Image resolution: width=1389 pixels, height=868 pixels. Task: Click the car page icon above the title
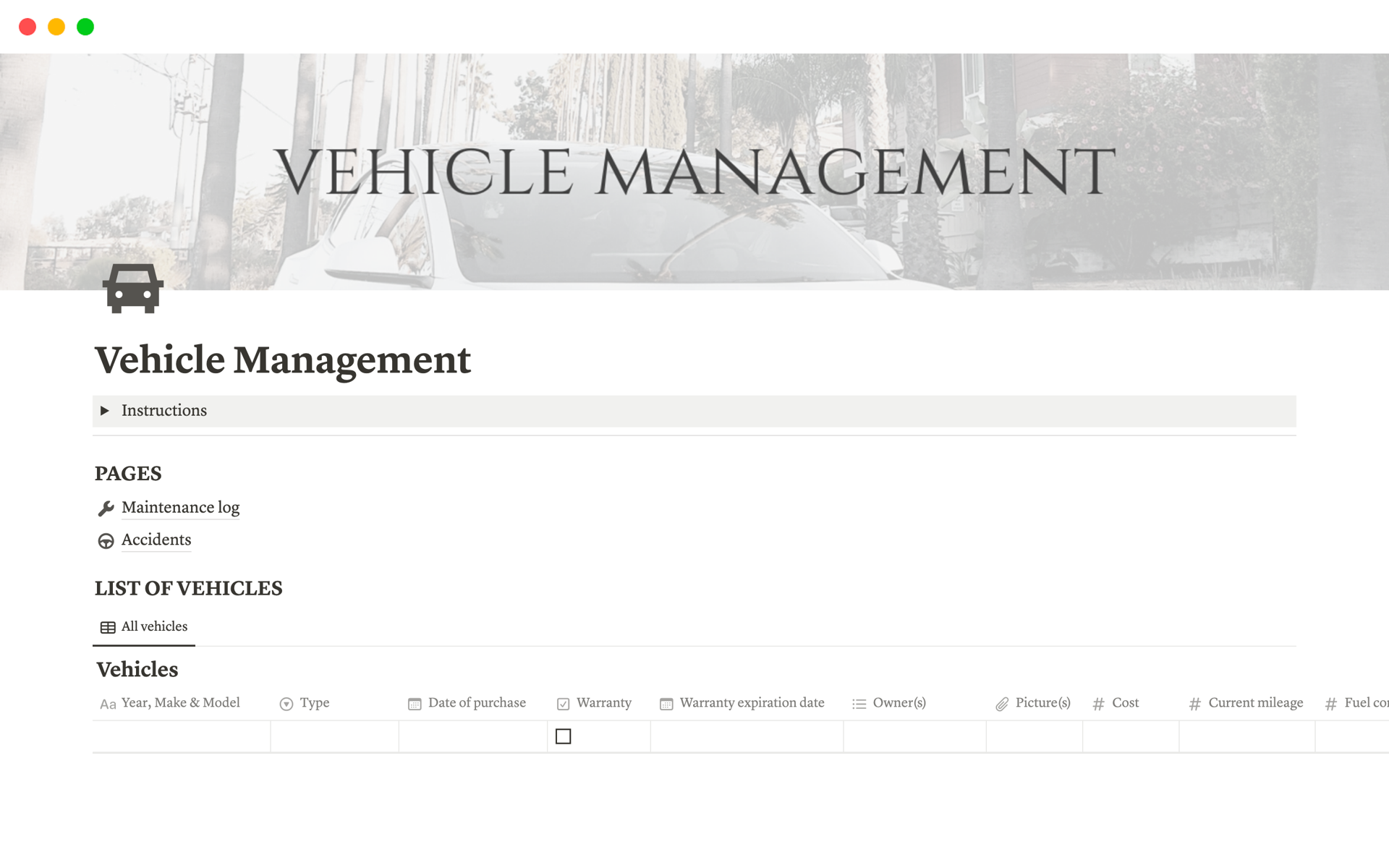click(x=134, y=289)
